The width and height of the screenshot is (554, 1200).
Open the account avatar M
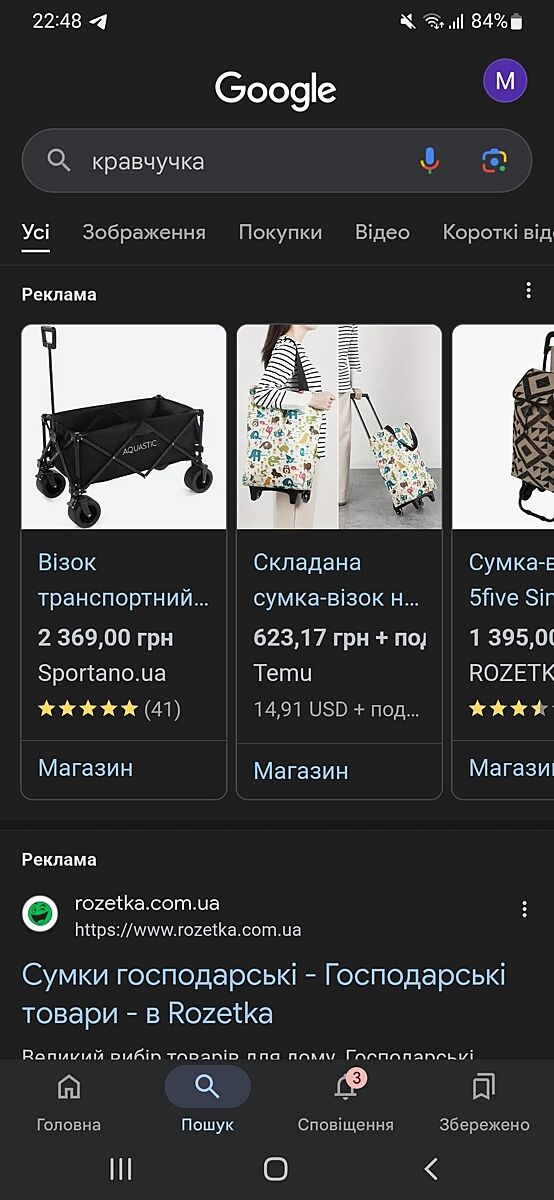505,81
